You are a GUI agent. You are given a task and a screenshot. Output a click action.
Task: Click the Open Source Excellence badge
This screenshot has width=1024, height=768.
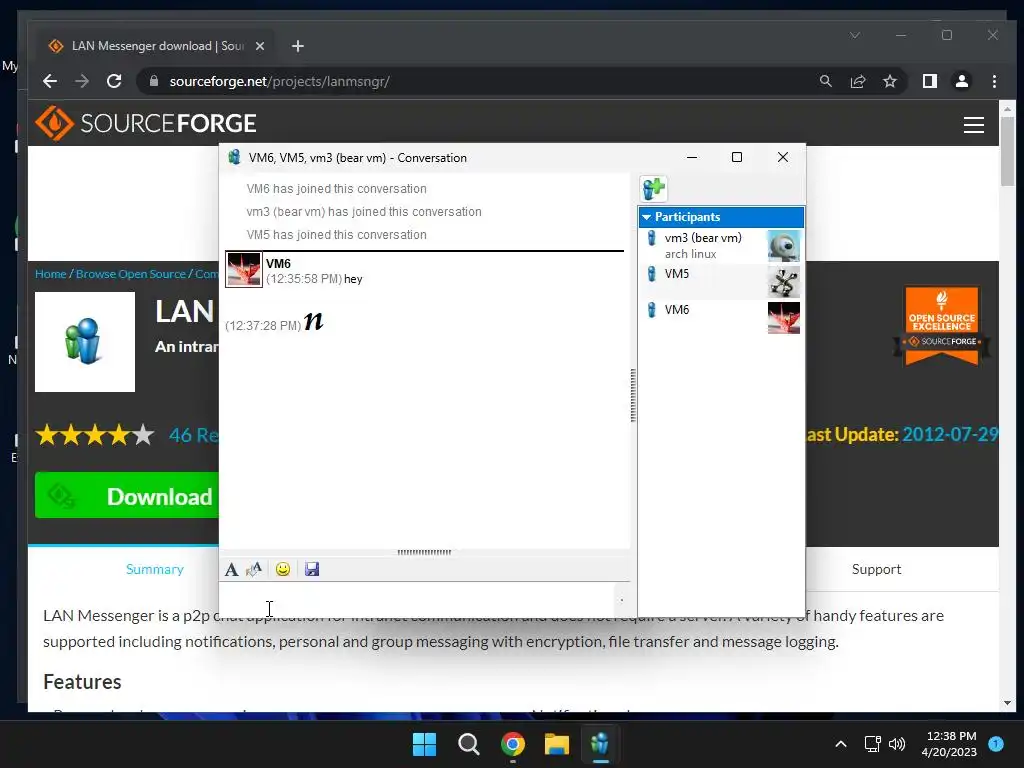pyautogui.click(x=942, y=325)
